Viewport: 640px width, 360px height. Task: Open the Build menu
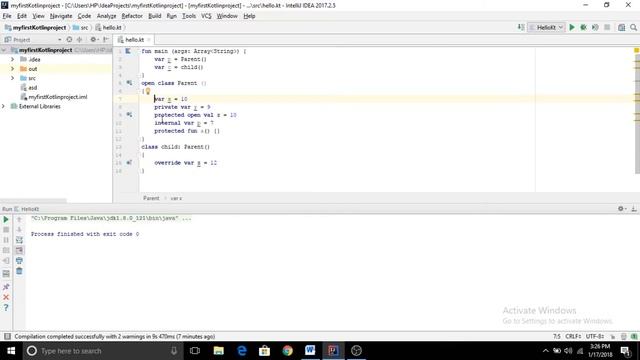click(154, 16)
